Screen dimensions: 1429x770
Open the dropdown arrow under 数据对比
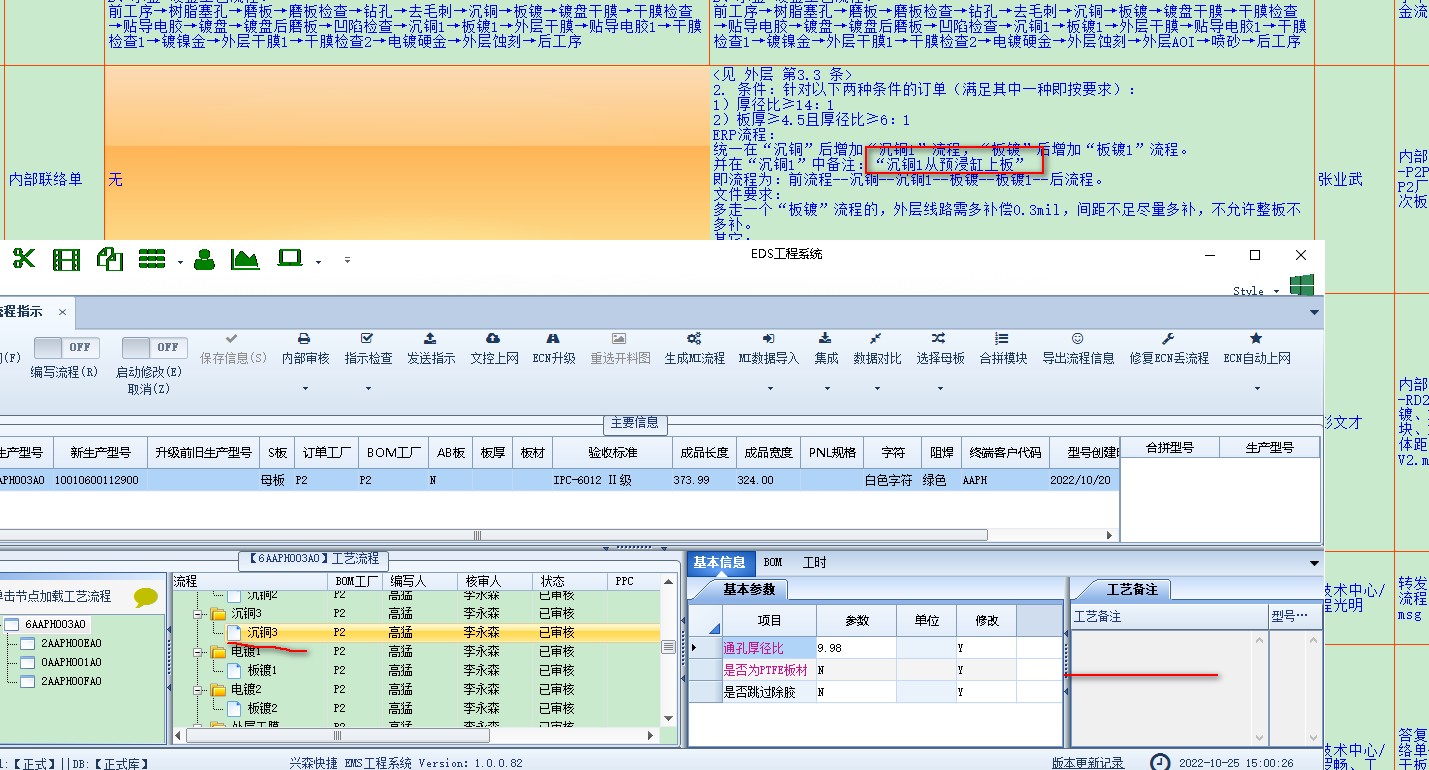point(876,388)
